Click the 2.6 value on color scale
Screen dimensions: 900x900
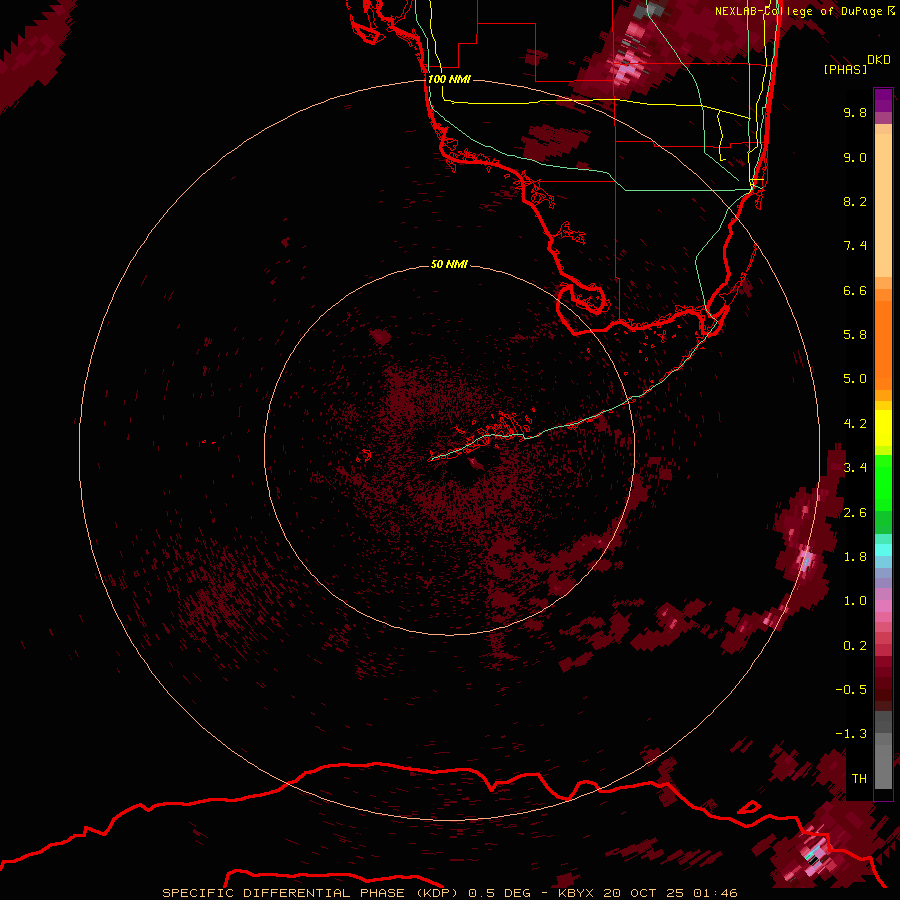(855, 513)
